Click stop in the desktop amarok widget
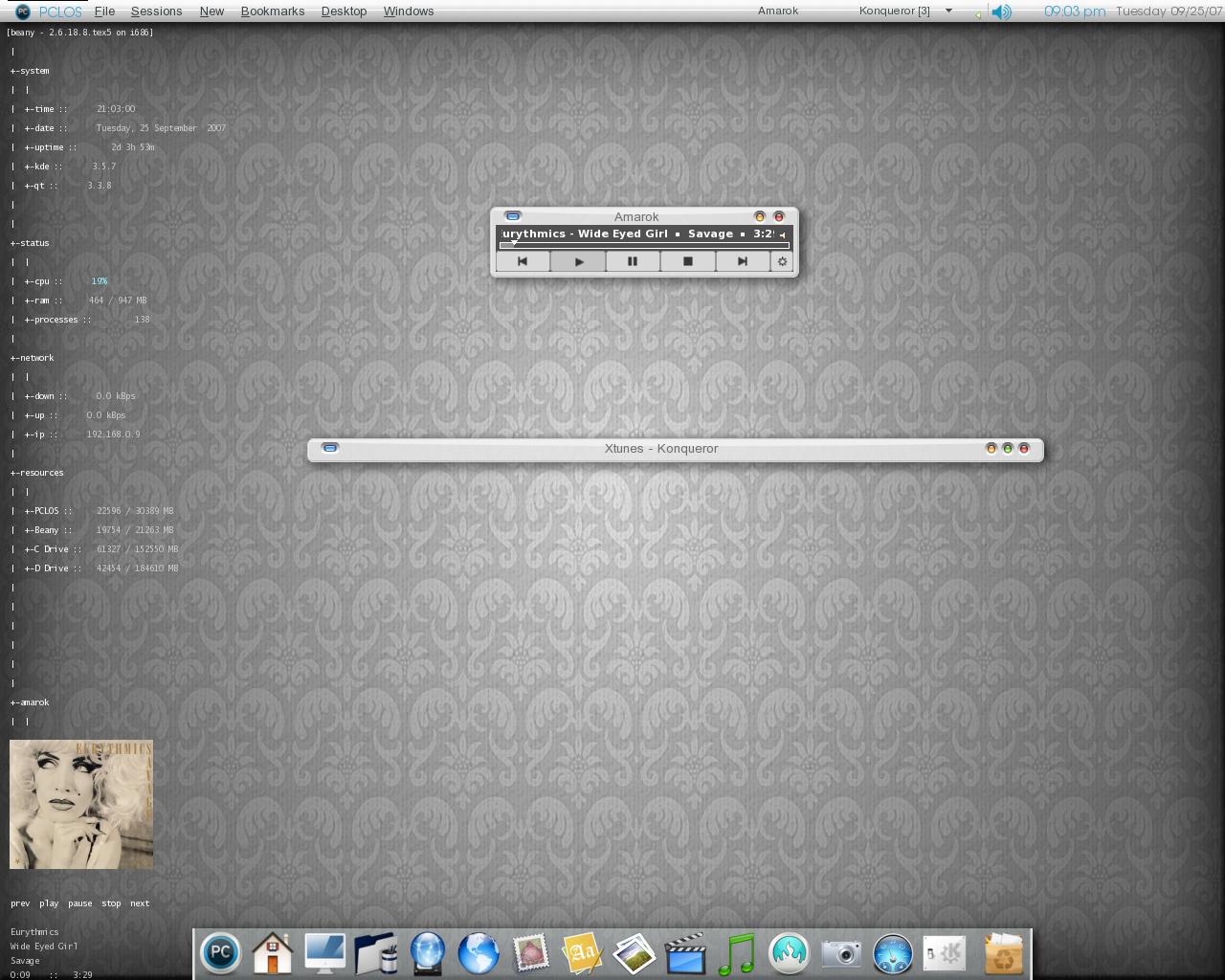1225x980 pixels. (x=111, y=903)
